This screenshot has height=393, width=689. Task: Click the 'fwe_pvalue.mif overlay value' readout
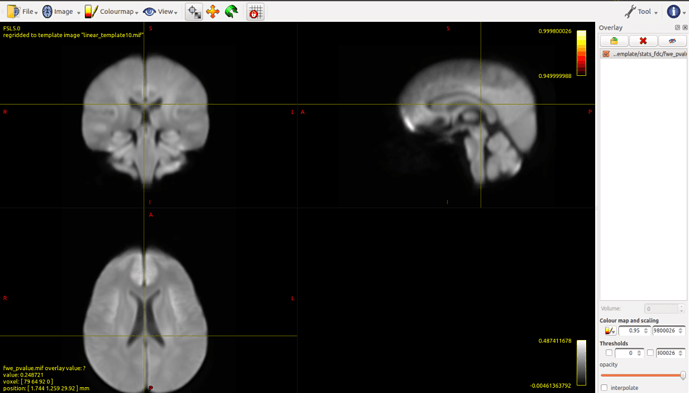(44, 368)
